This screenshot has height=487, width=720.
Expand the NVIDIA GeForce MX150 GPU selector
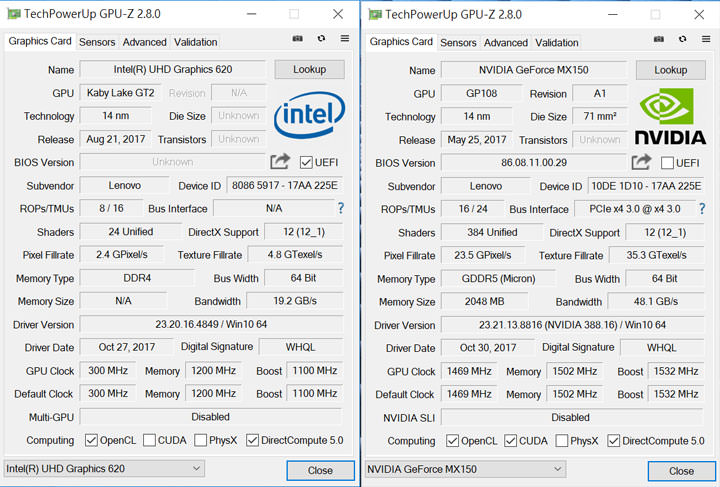pos(465,468)
